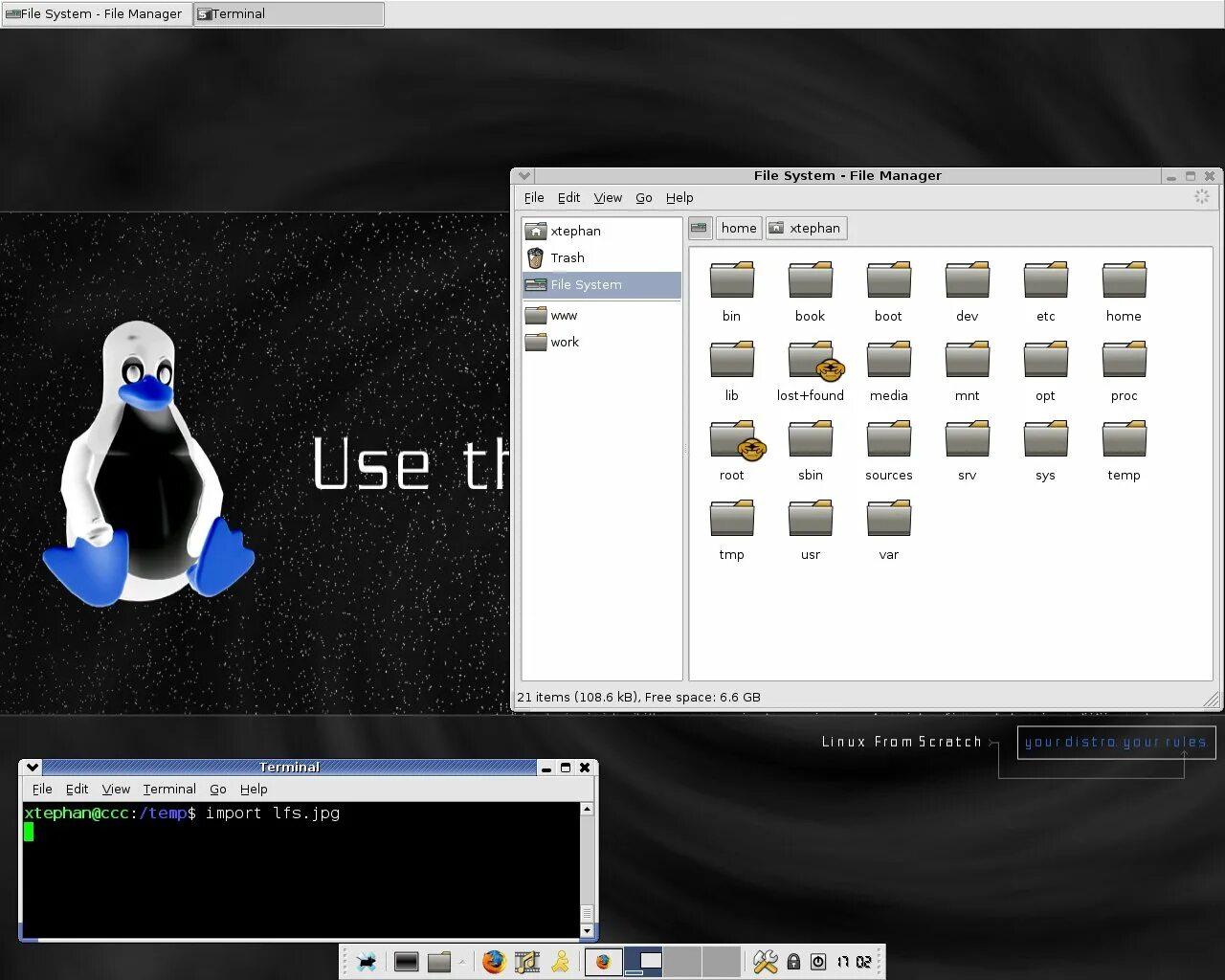Select the mnt folder
Image resolution: width=1225 pixels, height=980 pixels.
(x=968, y=370)
